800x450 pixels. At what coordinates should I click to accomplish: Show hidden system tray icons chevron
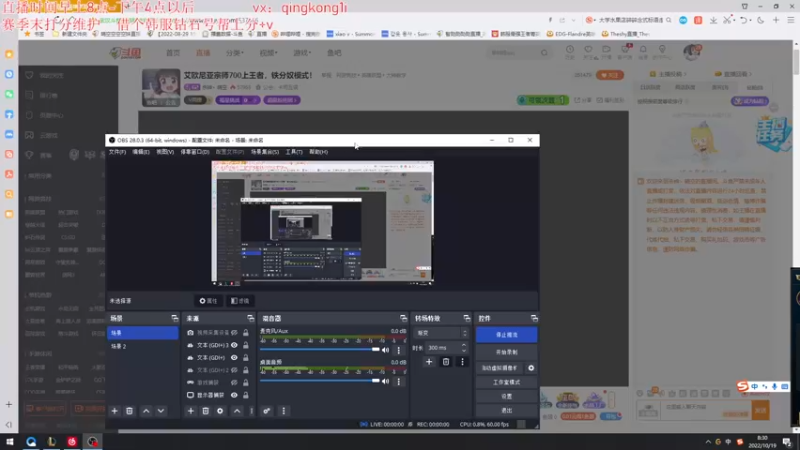(708, 442)
